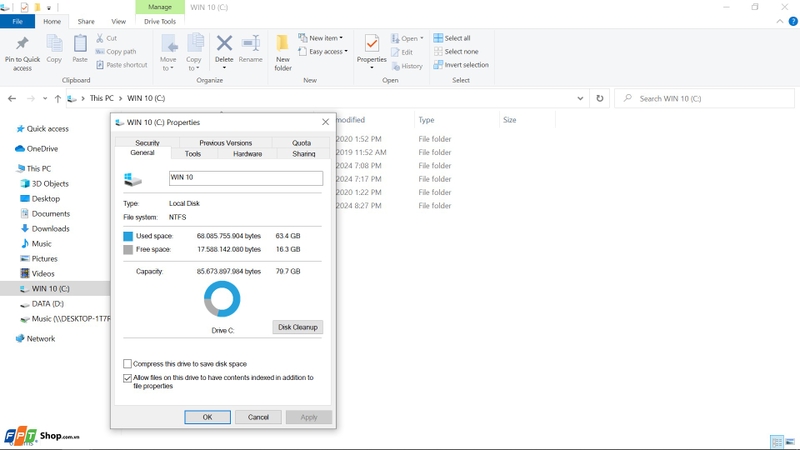Switch to the Share ribbon tab
The height and width of the screenshot is (450, 800).
point(86,21)
